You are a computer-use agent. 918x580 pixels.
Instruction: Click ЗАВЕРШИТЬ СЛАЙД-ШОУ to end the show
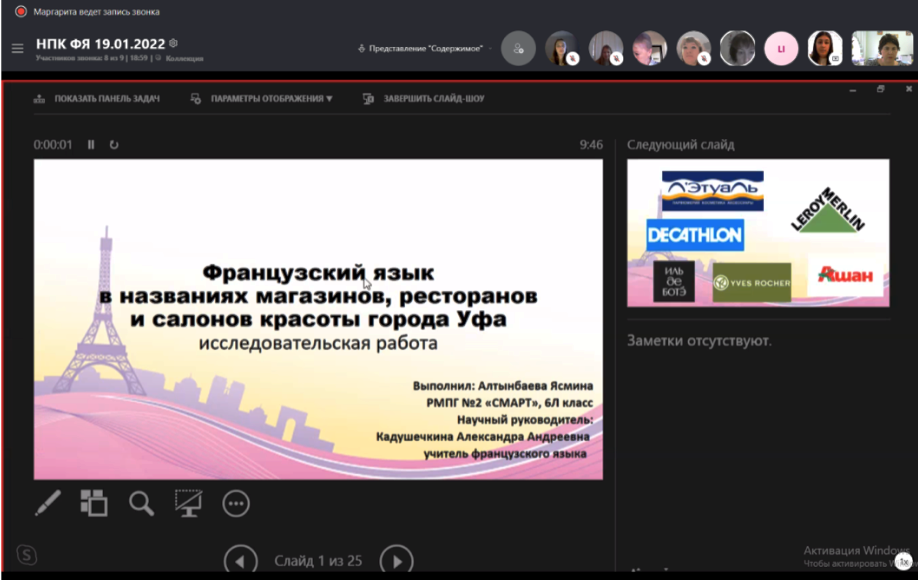click(x=423, y=99)
